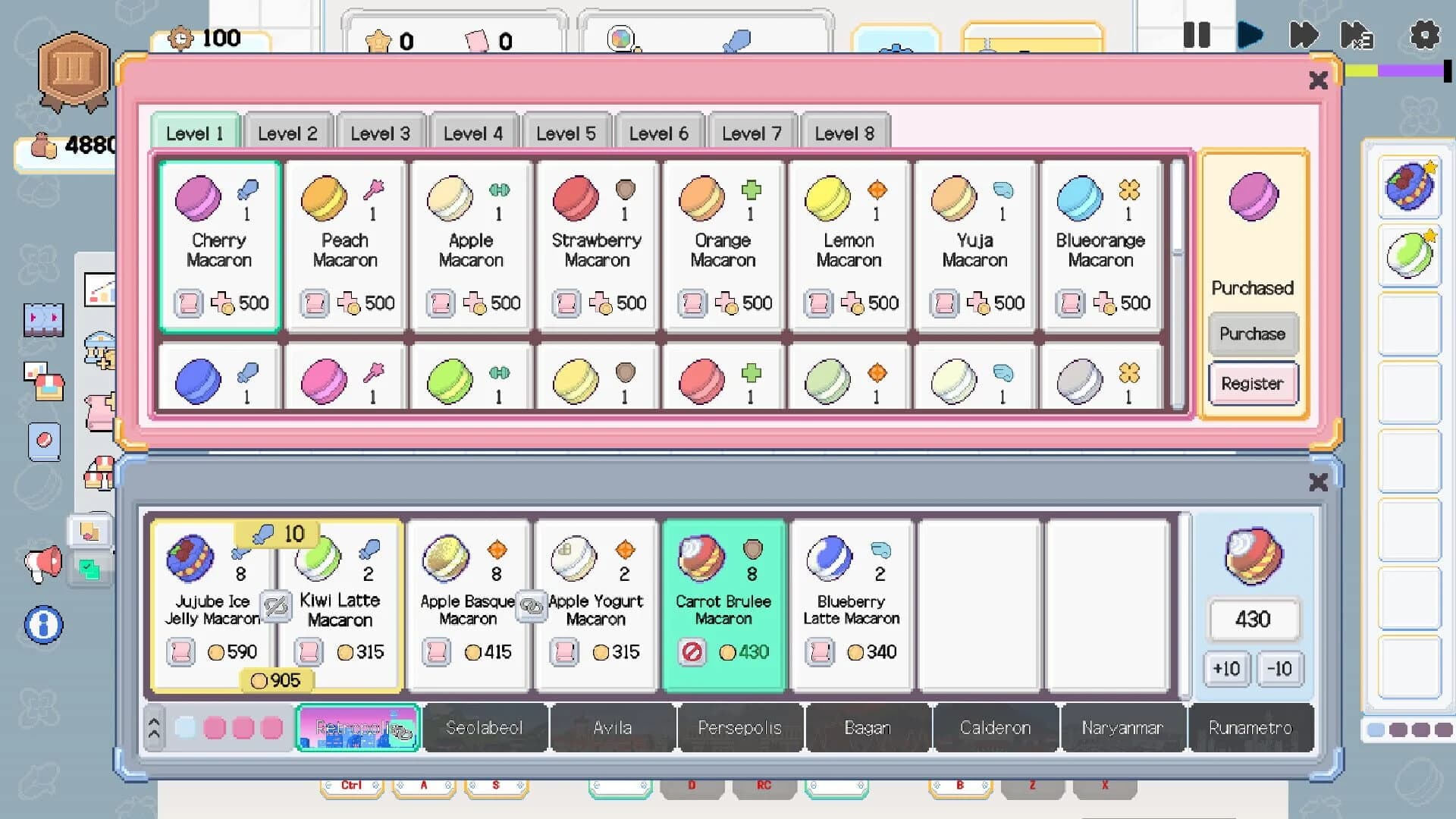The width and height of the screenshot is (1456, 819).
Task: Click the price input field showing 430
Action: coord(1253,619)
